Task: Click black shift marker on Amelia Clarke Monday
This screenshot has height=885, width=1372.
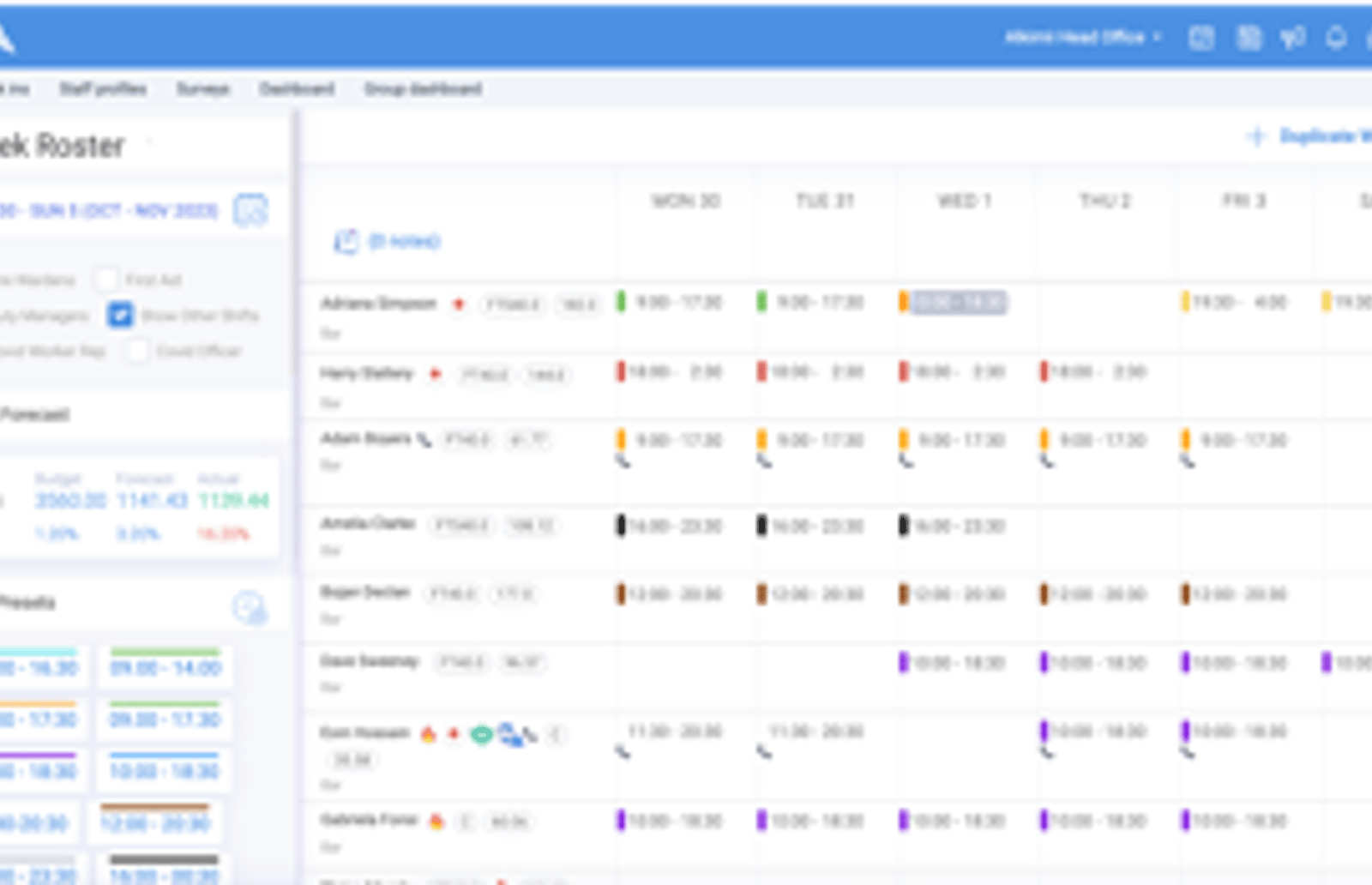Action: (x=621, y=526)
